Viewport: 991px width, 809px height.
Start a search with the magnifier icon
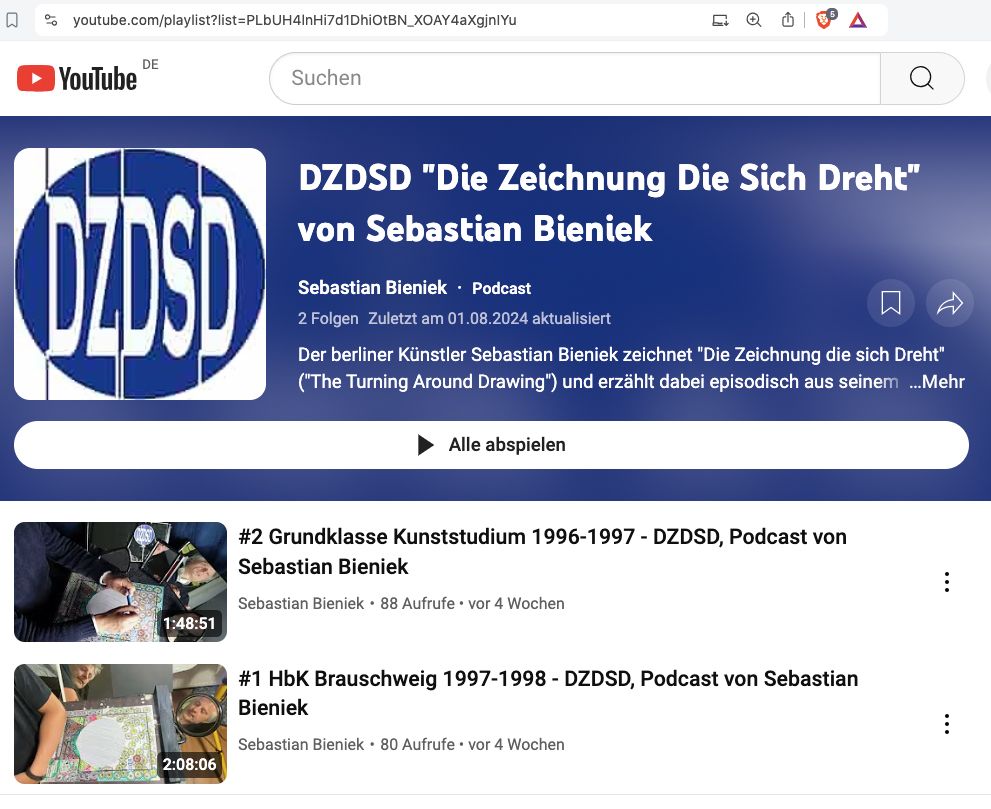(921, 78)
